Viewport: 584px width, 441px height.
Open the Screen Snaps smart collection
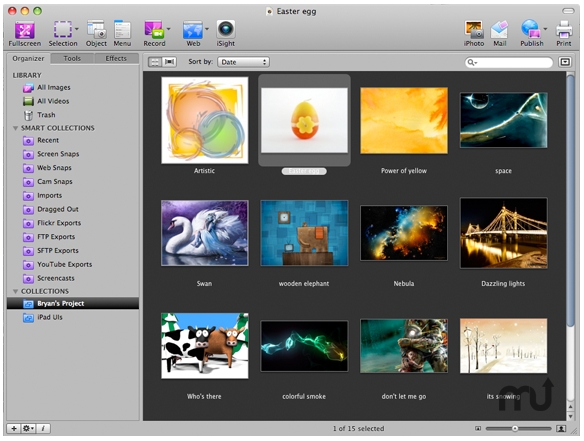73,154
